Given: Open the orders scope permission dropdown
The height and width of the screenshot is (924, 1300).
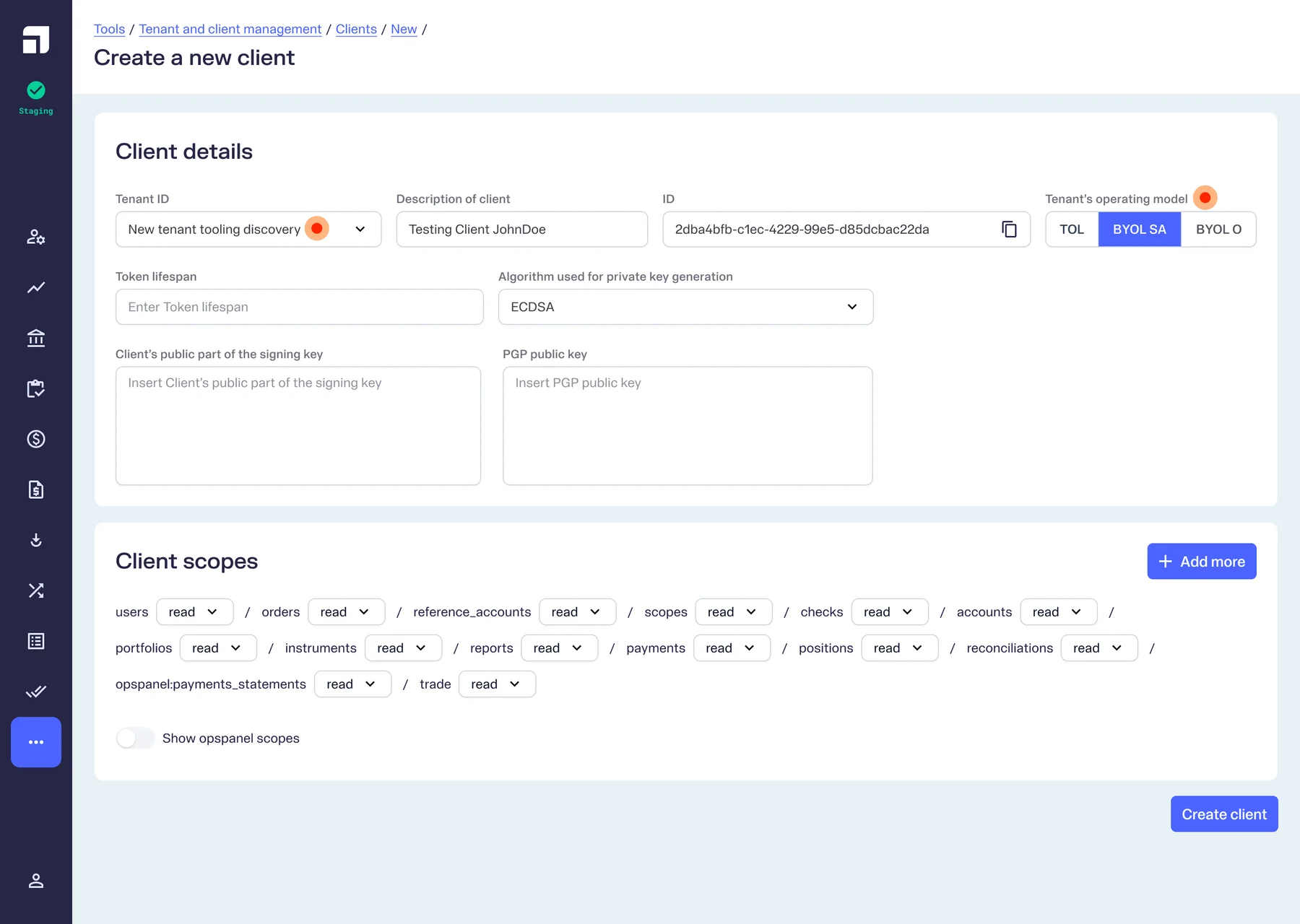Looking at the screenshot, I should [x=347, y=612].
